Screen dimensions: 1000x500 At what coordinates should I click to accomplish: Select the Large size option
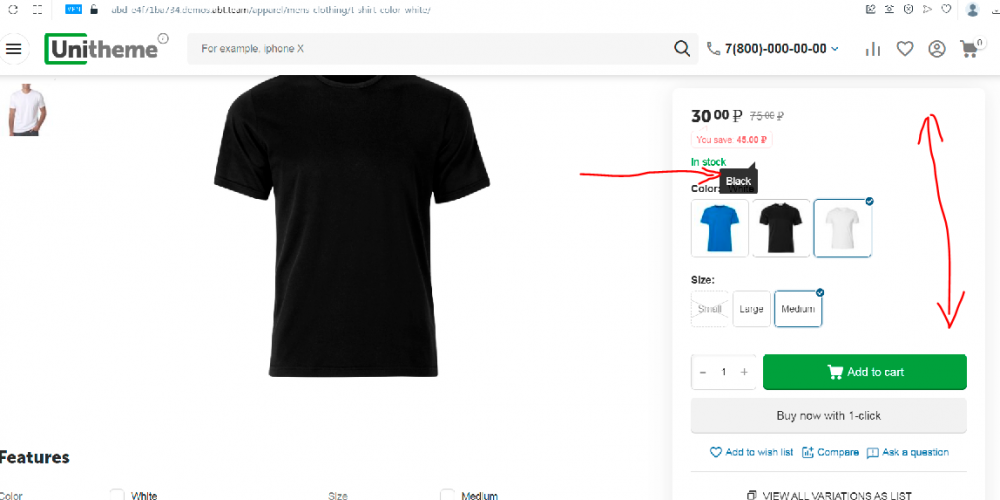click(751, 309)
